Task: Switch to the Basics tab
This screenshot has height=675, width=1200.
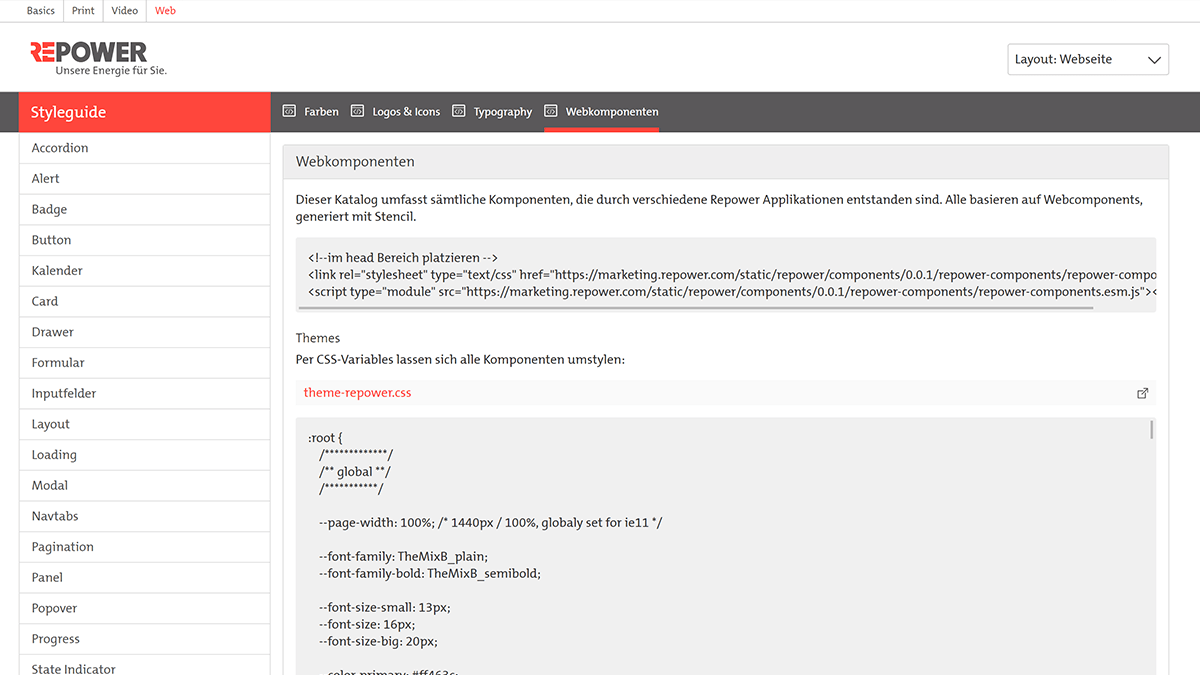Action: click(40, 11)
